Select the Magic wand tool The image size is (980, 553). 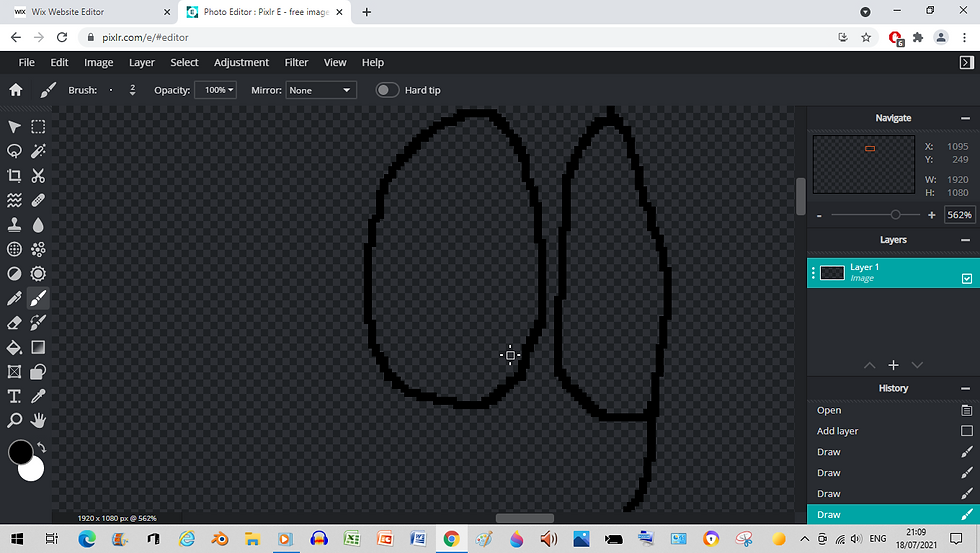click(x=38, y=151)
